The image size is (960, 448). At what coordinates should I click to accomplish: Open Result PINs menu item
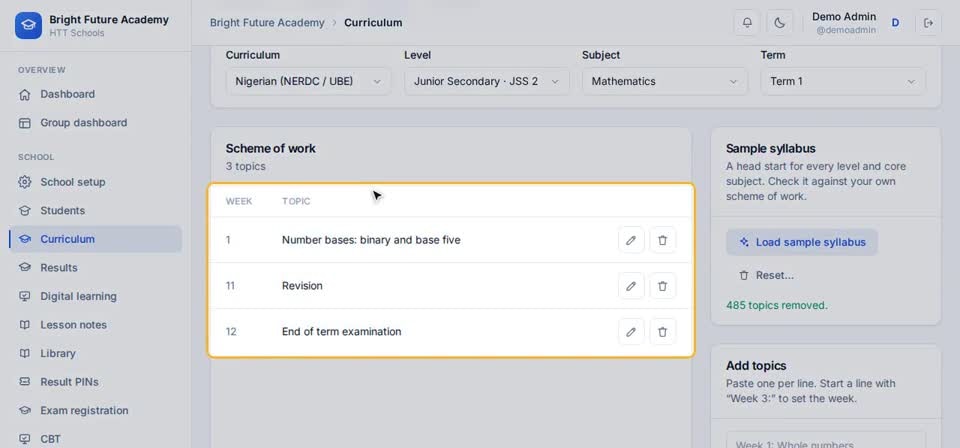[x=96, y=382]
